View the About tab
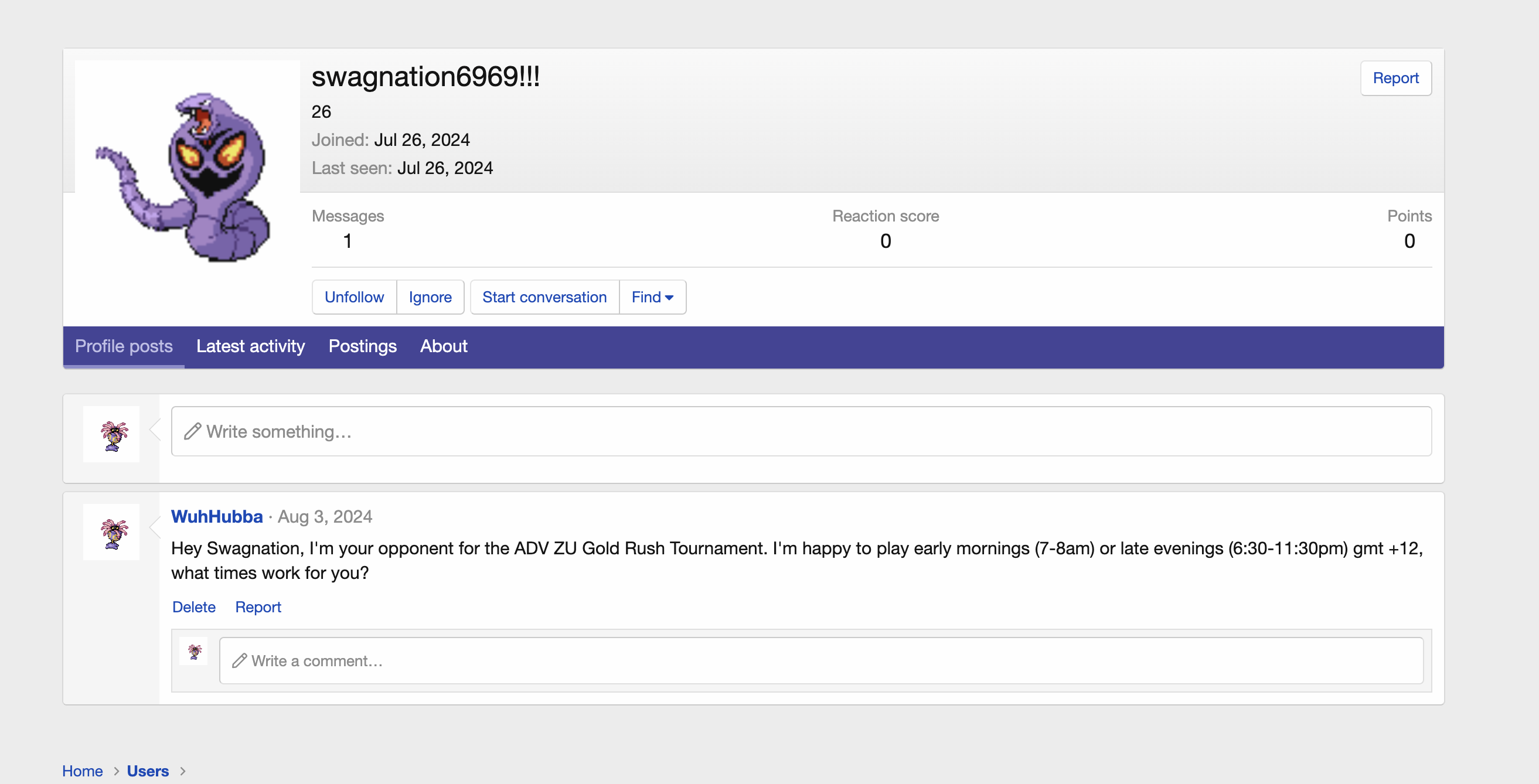Screen dimensions: 1539x784 tap(443, 346)
